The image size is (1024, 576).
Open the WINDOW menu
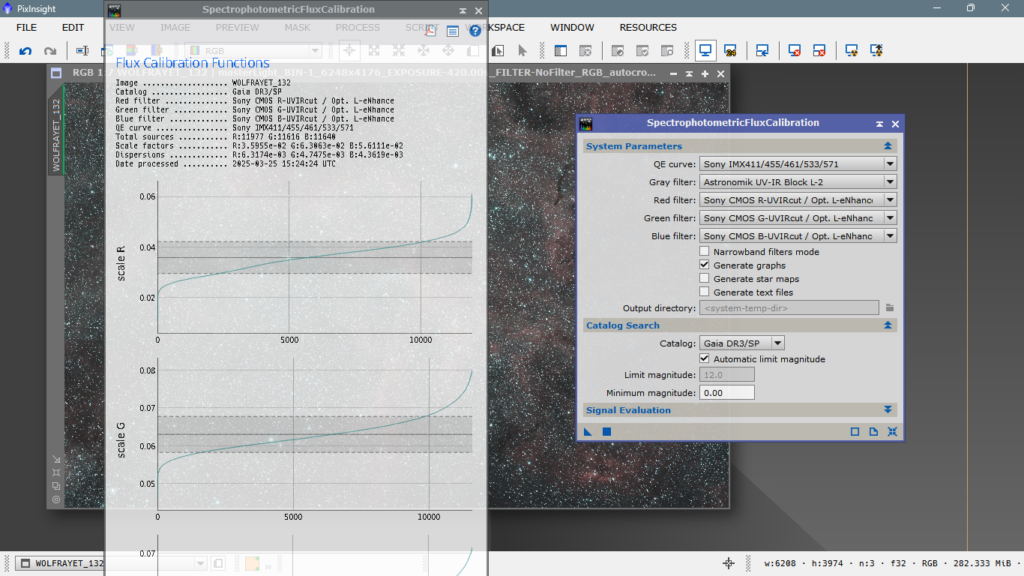click(x=571, y=27)
